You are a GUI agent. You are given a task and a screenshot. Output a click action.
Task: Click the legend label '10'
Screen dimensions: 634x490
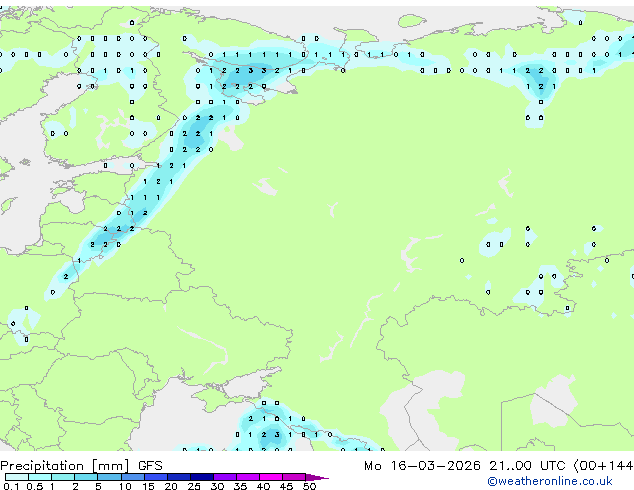click(125, 486)
